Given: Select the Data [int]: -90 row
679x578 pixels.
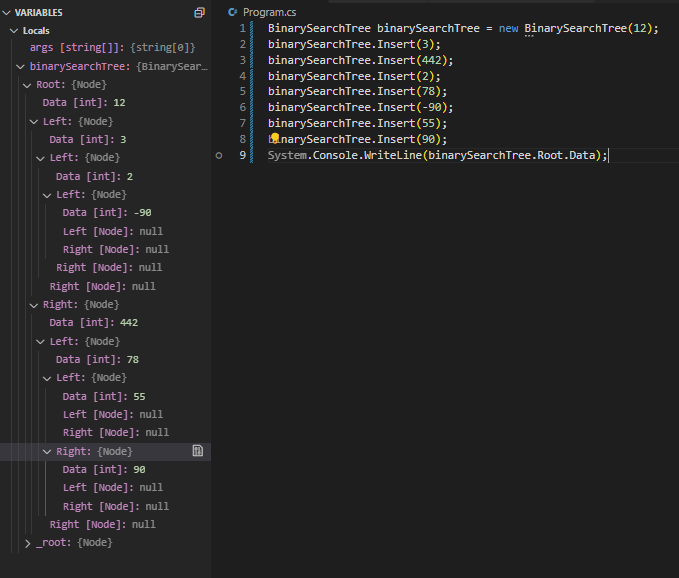Looking at the screenshot, I should pos(106,213).
